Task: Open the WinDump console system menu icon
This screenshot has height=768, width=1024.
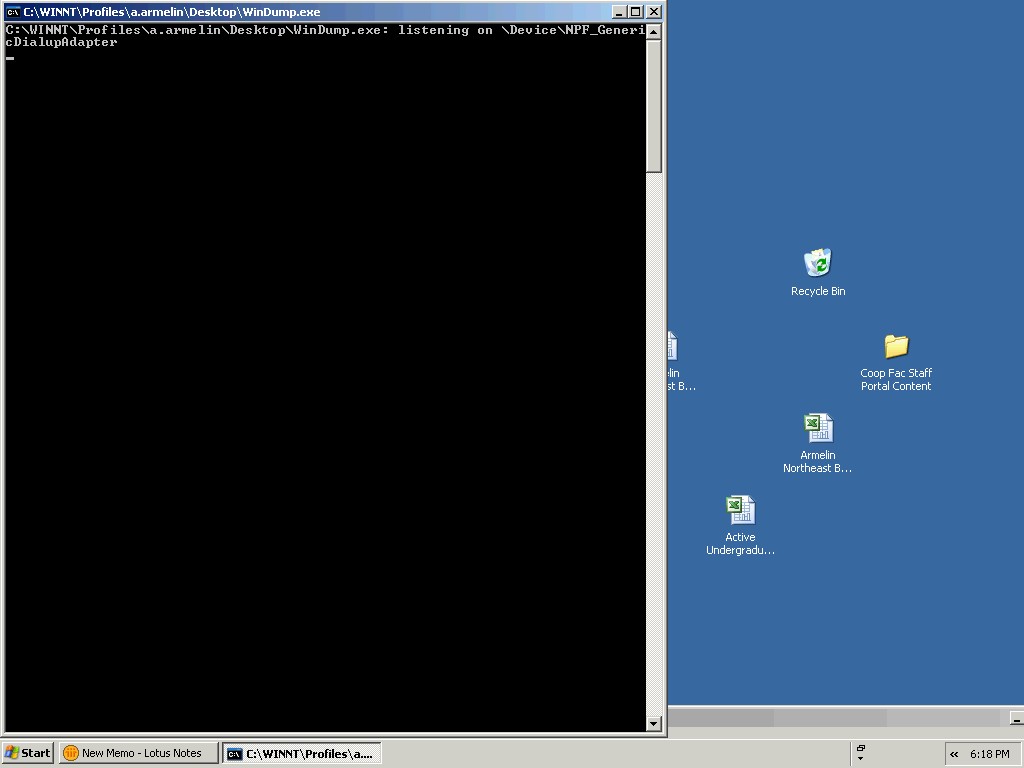Action: tap(13, 12)
